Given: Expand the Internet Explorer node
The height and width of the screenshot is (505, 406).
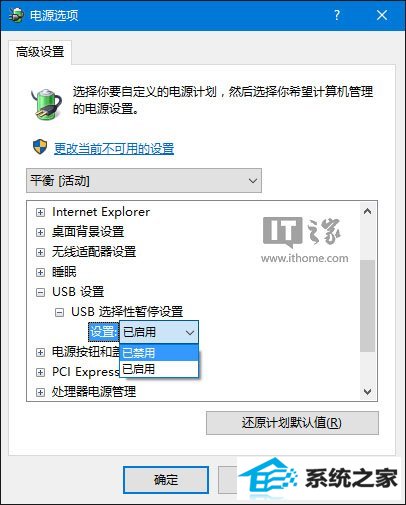Looking at the screenshot, I should [x=40, y=212].
